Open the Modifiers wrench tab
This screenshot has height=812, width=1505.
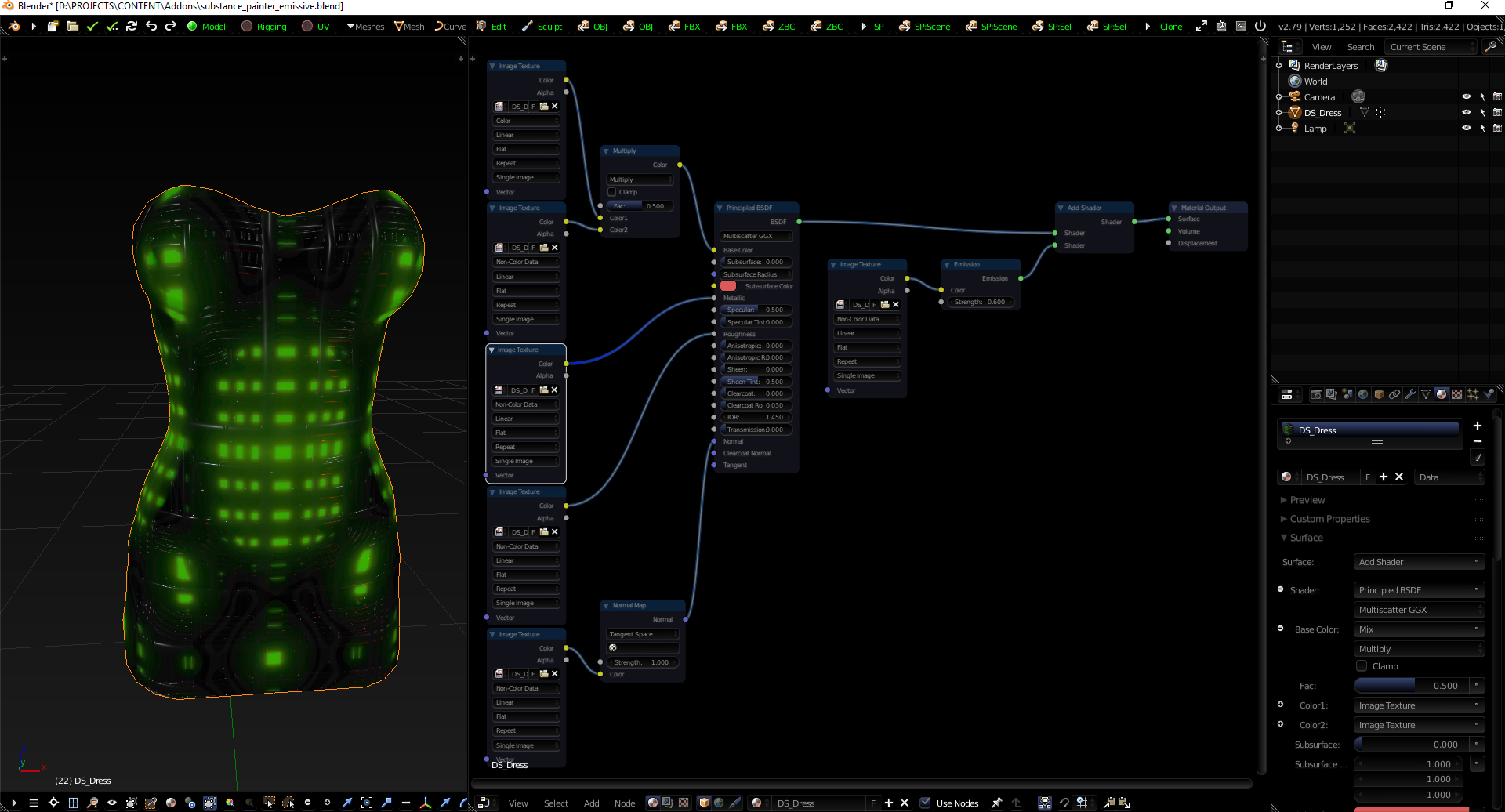coord(1410,394)
